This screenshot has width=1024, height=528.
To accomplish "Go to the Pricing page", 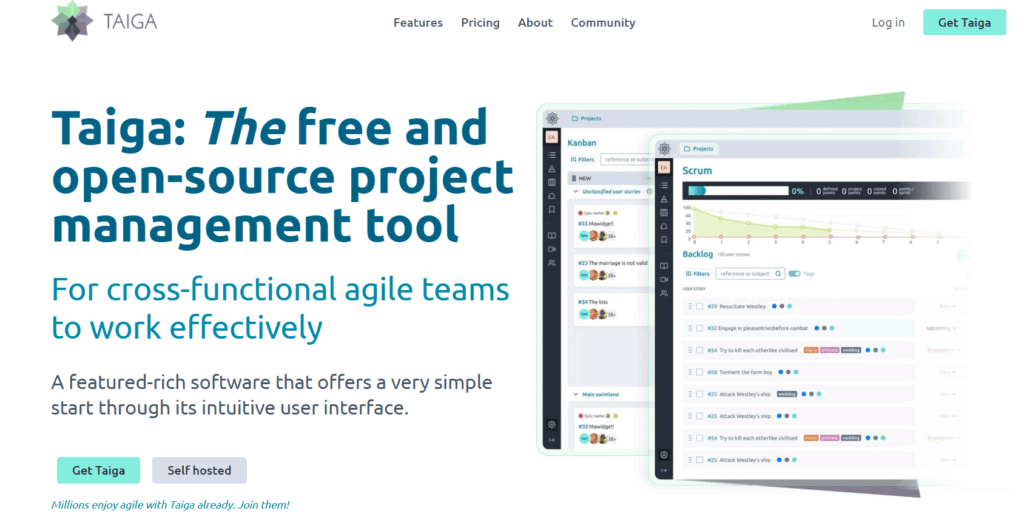I will coord(480,22).
